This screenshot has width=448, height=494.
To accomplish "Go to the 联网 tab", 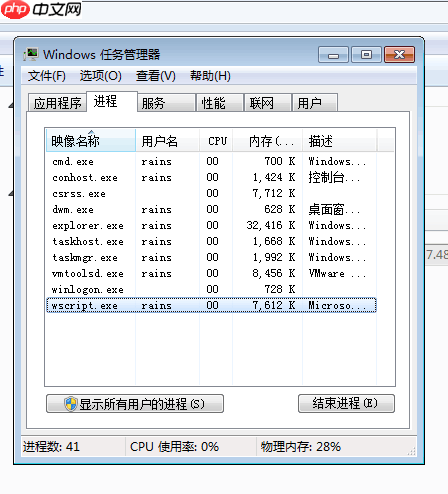I will click(x=268, y=103).
